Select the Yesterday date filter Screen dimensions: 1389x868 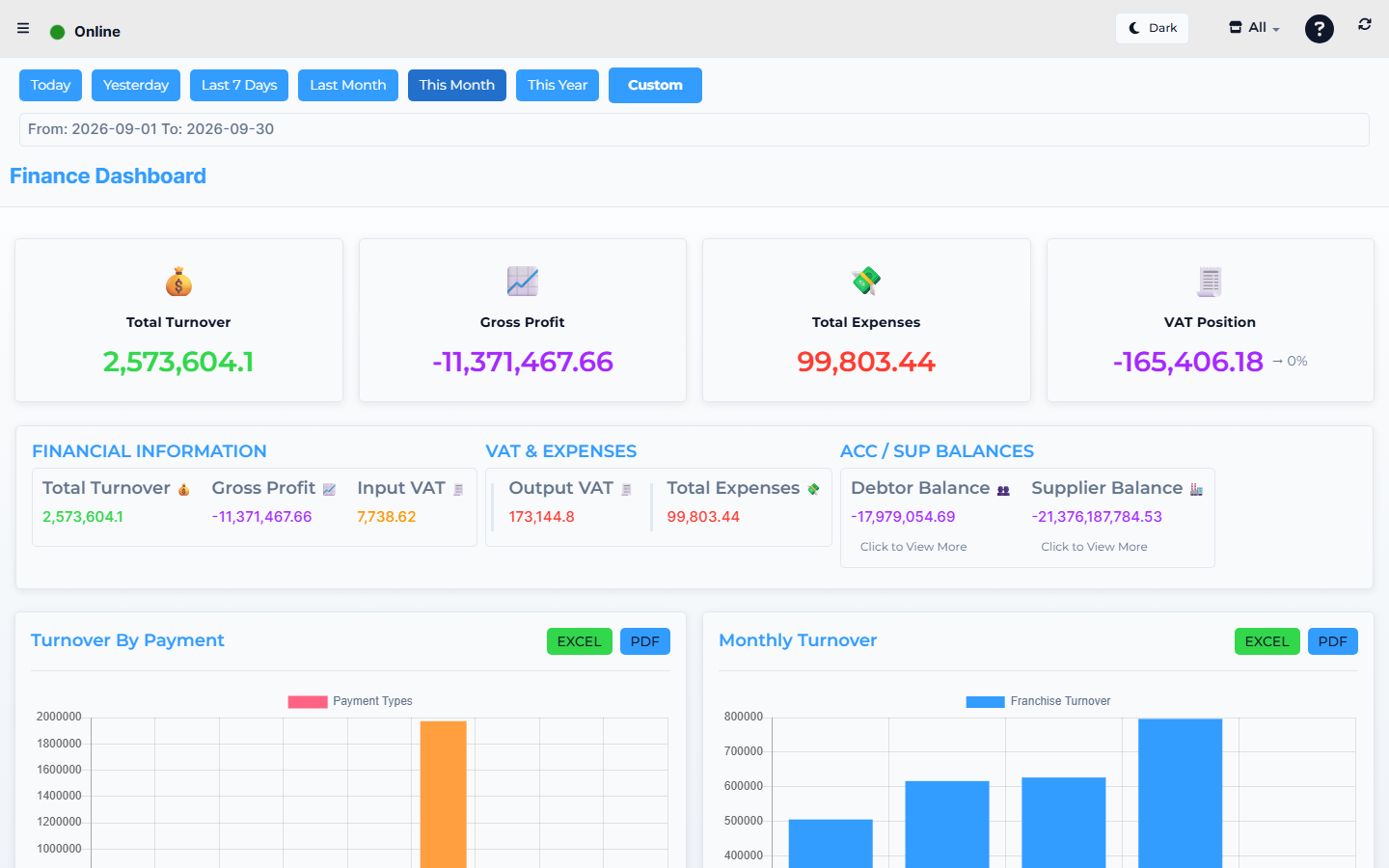pyautogui.click(x=136, y=85)
